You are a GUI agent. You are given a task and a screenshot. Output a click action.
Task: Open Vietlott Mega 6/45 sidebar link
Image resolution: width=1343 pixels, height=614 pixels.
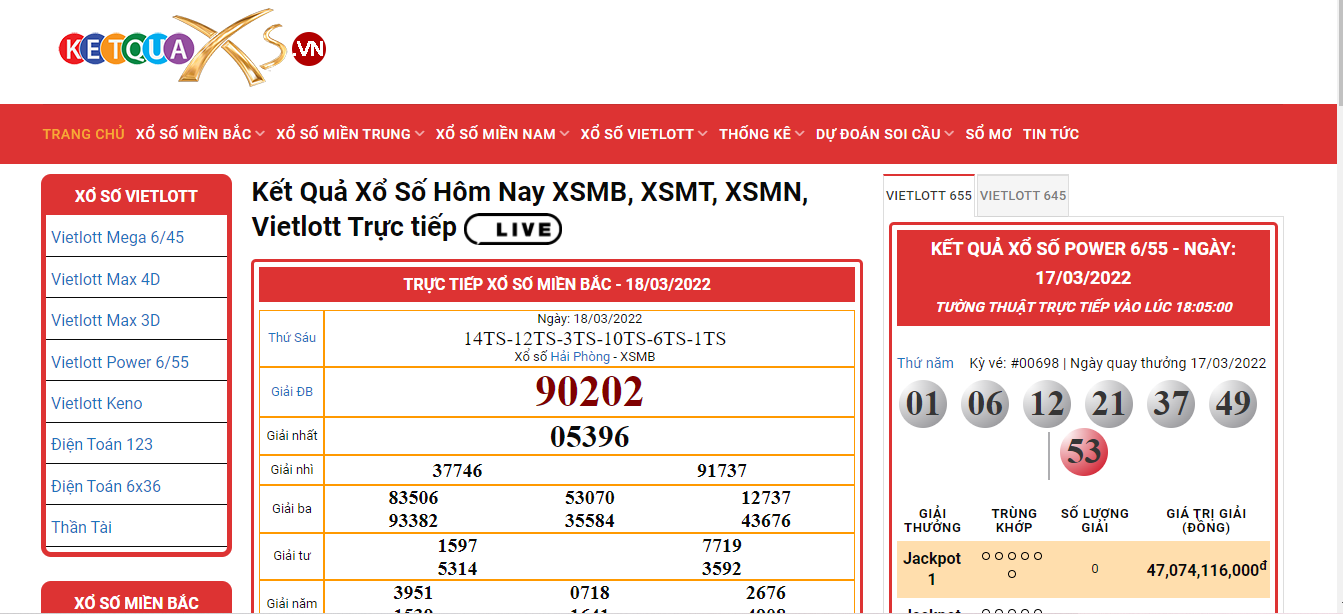(x=118, y=238)
